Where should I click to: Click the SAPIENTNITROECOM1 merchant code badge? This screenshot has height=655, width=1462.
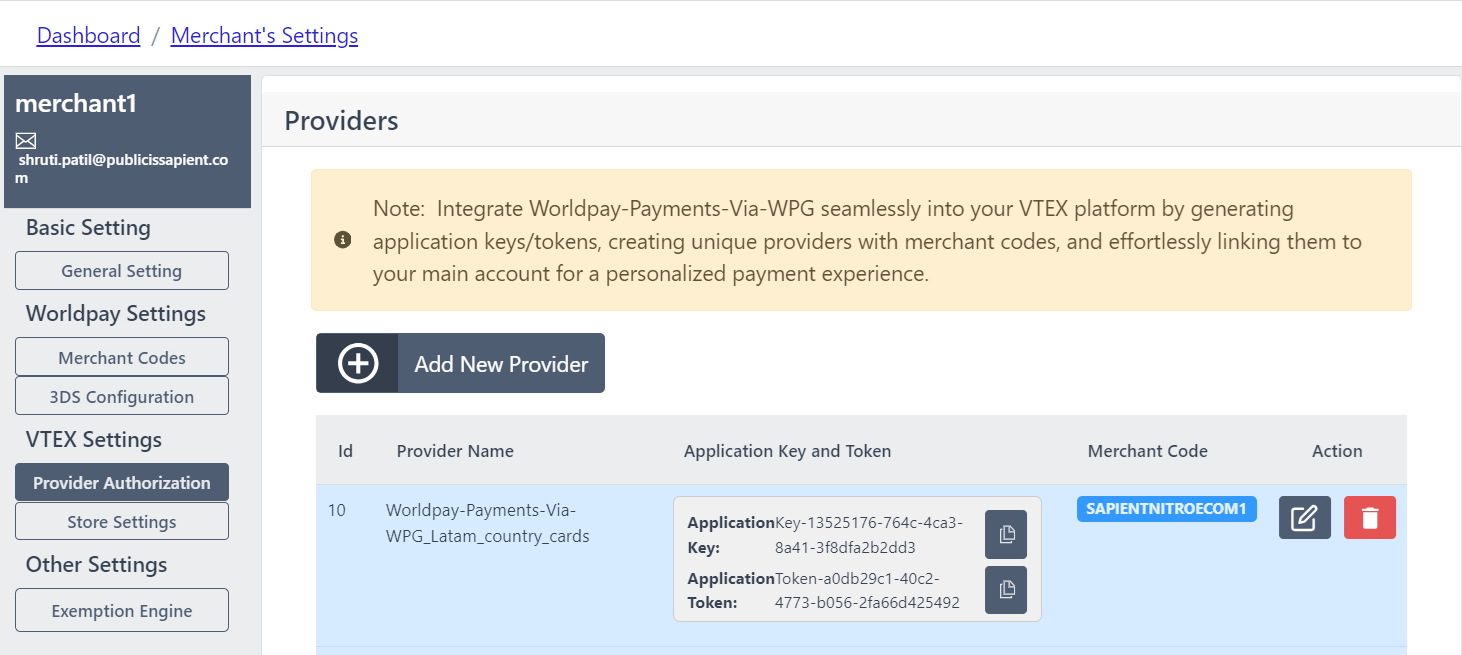pos(1166,509)
